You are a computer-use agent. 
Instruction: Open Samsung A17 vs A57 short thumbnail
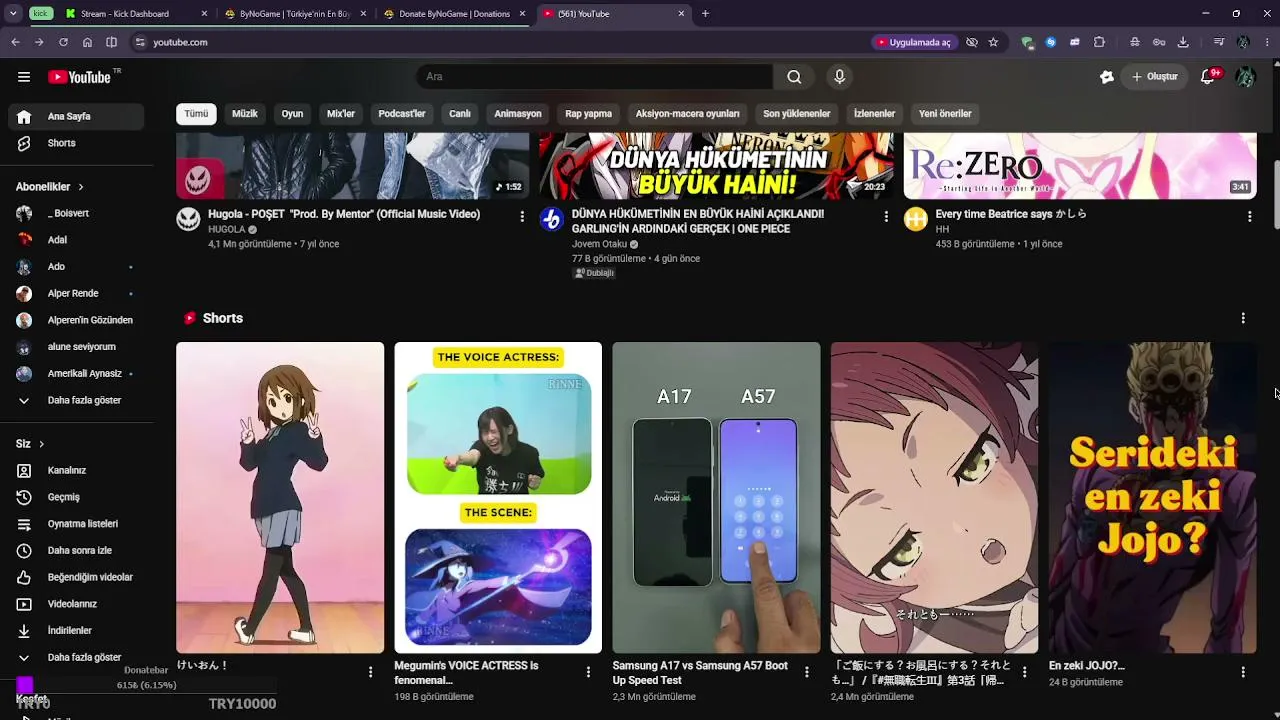pyautogui.click(x=716, y=498)
